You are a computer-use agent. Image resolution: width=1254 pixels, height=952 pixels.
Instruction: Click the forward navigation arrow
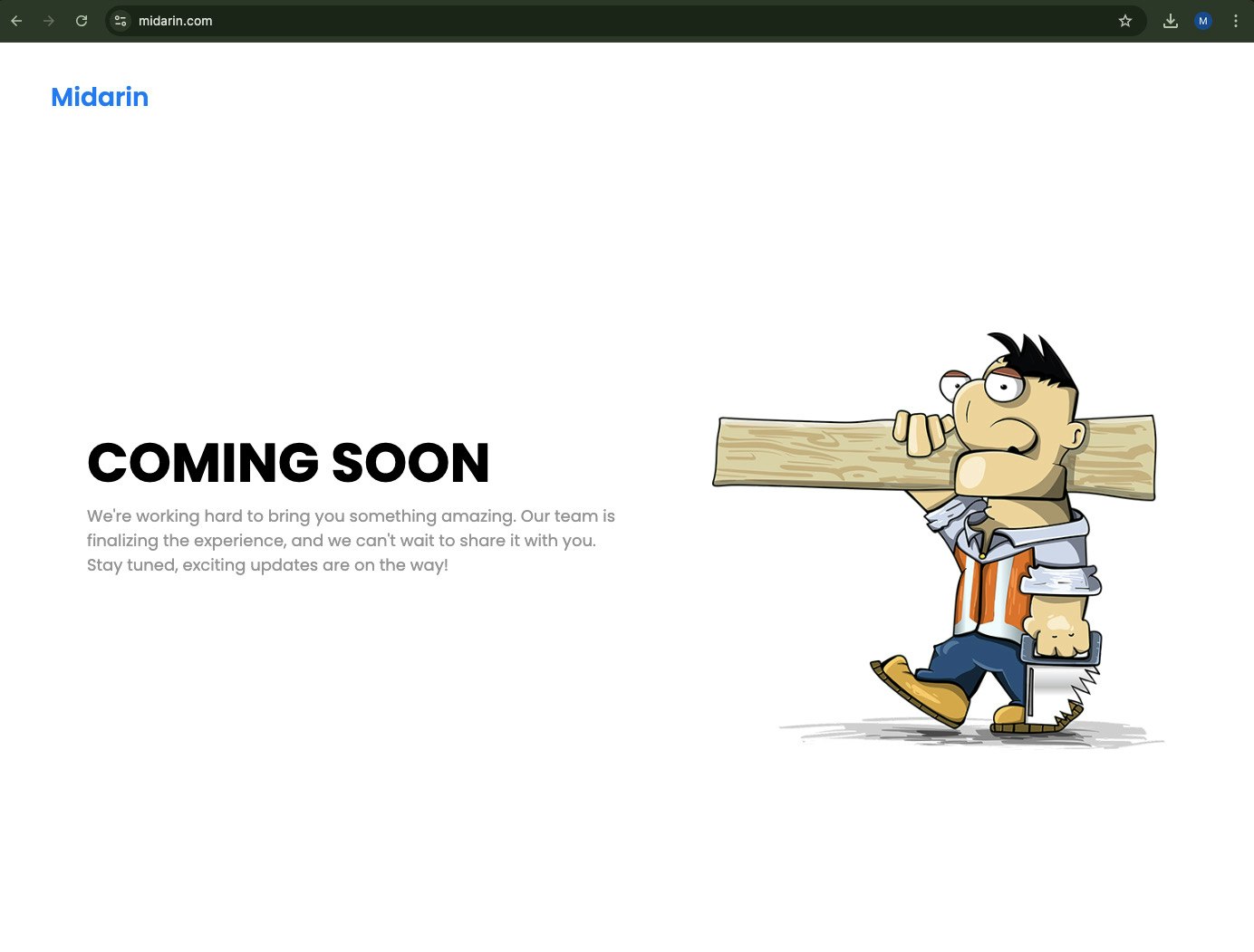point(49,20)
